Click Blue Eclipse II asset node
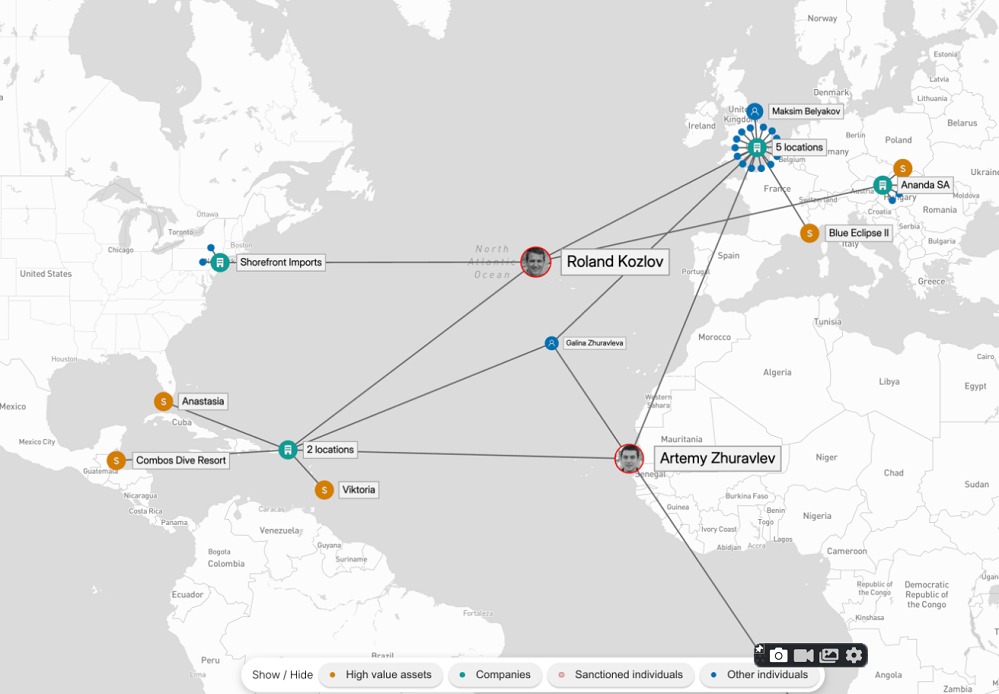999x694 pixels. pos(810,233)
